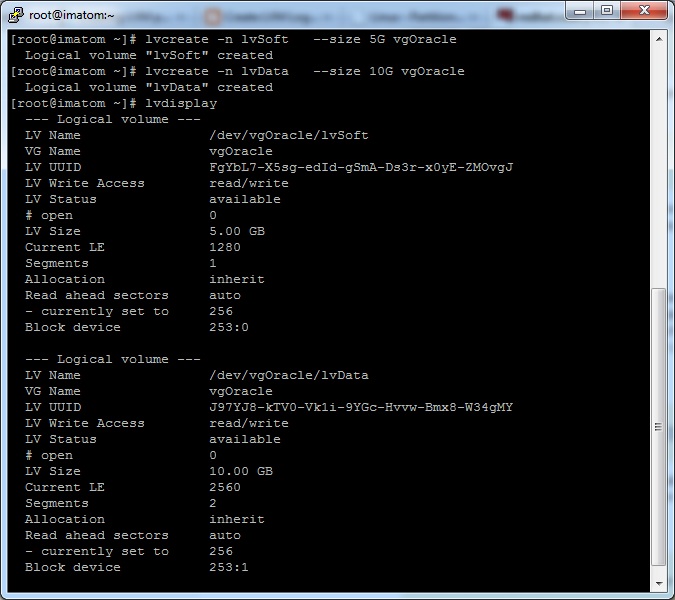
Task: Close the root@imatom terminal window
Action: pos(644,11)
